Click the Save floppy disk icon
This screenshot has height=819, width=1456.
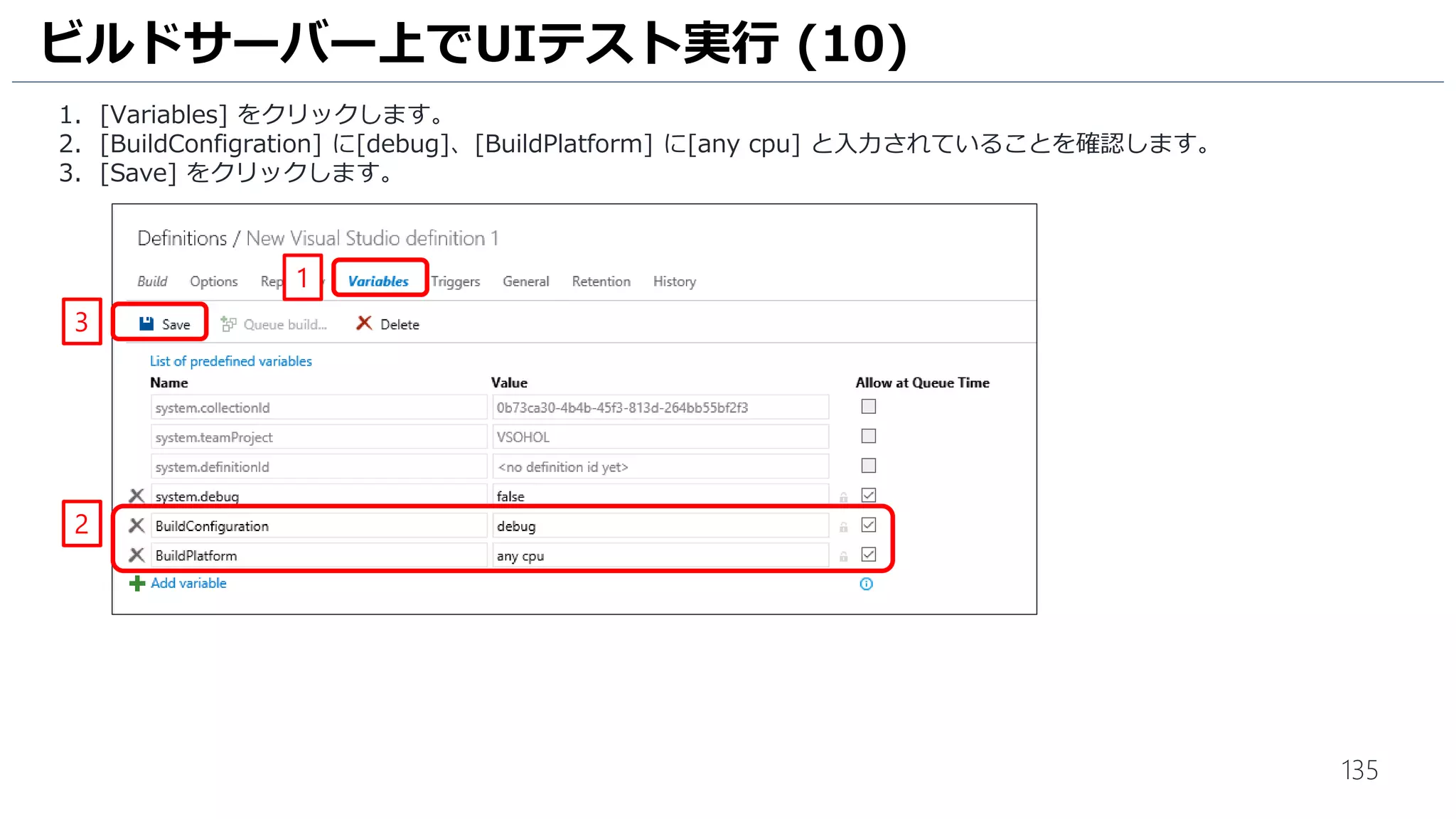click(146, 323)
